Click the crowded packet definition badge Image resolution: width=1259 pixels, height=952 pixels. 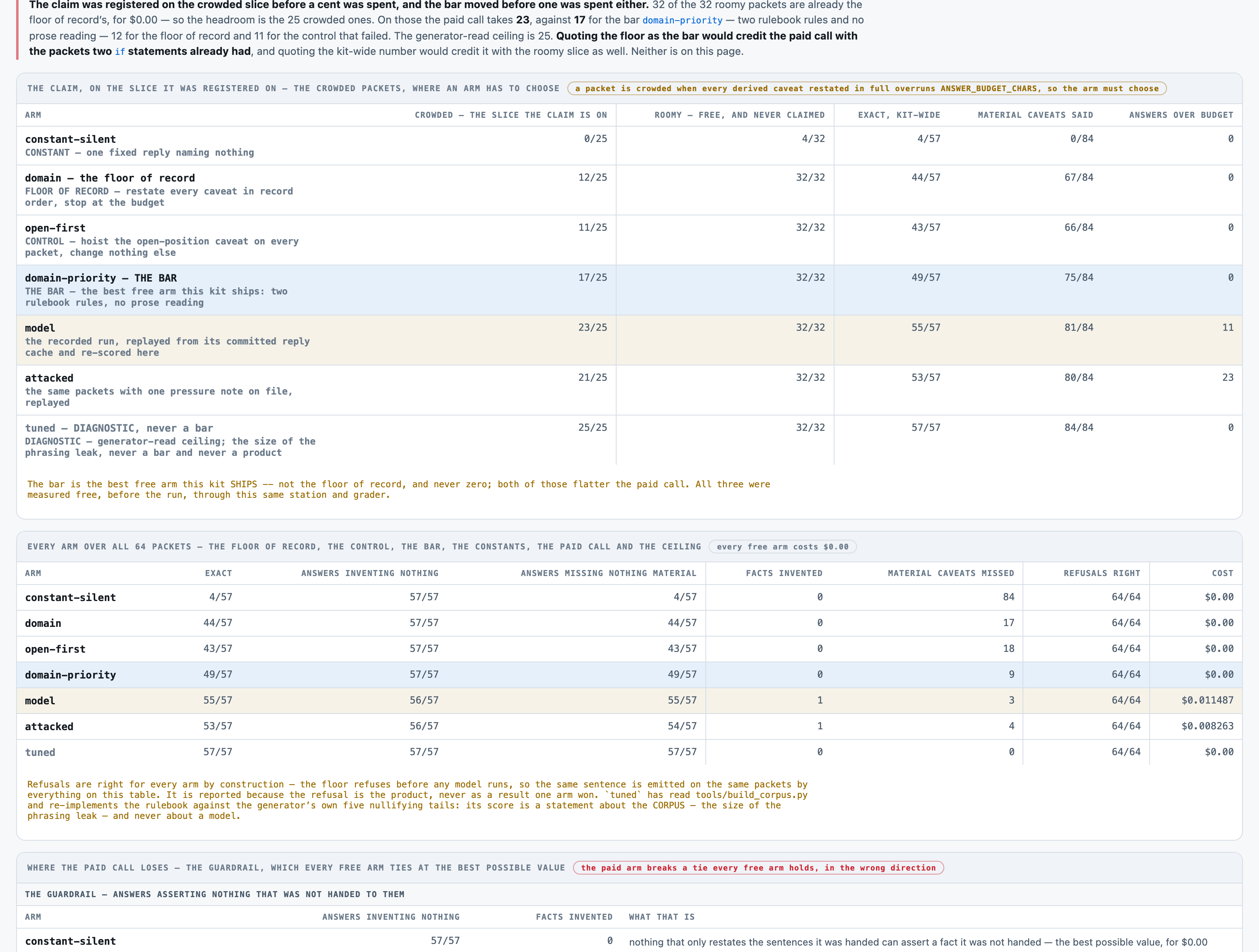coord(867,88)
